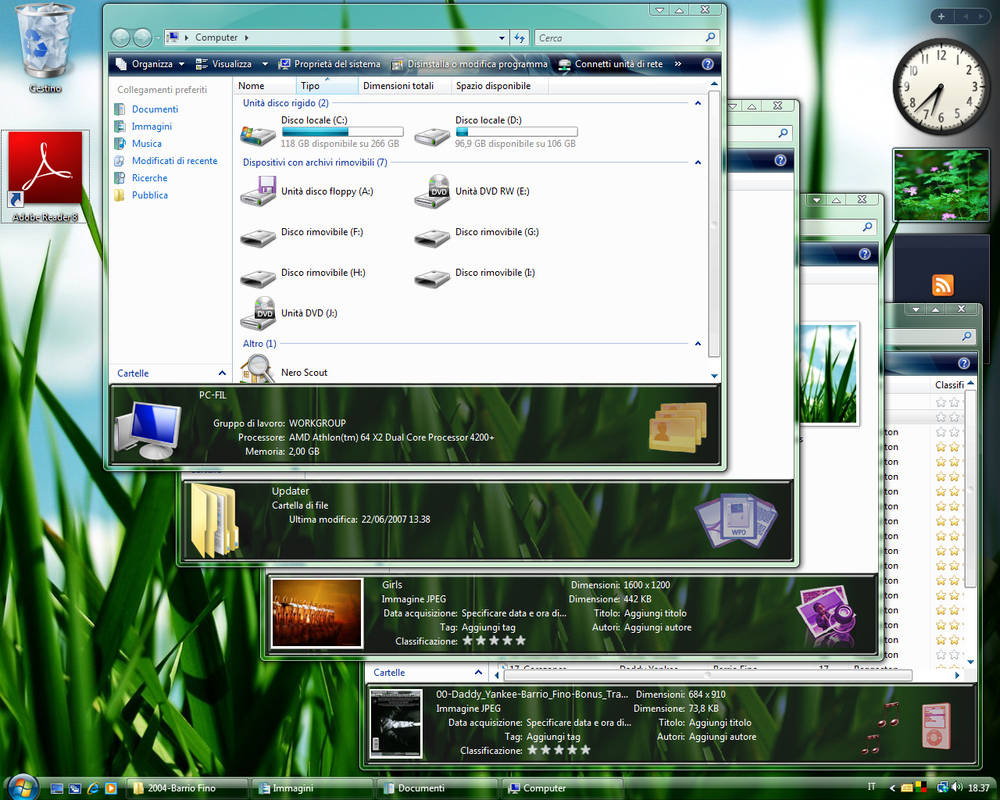
Task: Open the address bar dropdown next to Computer
Action: click(x=503, y=36)
